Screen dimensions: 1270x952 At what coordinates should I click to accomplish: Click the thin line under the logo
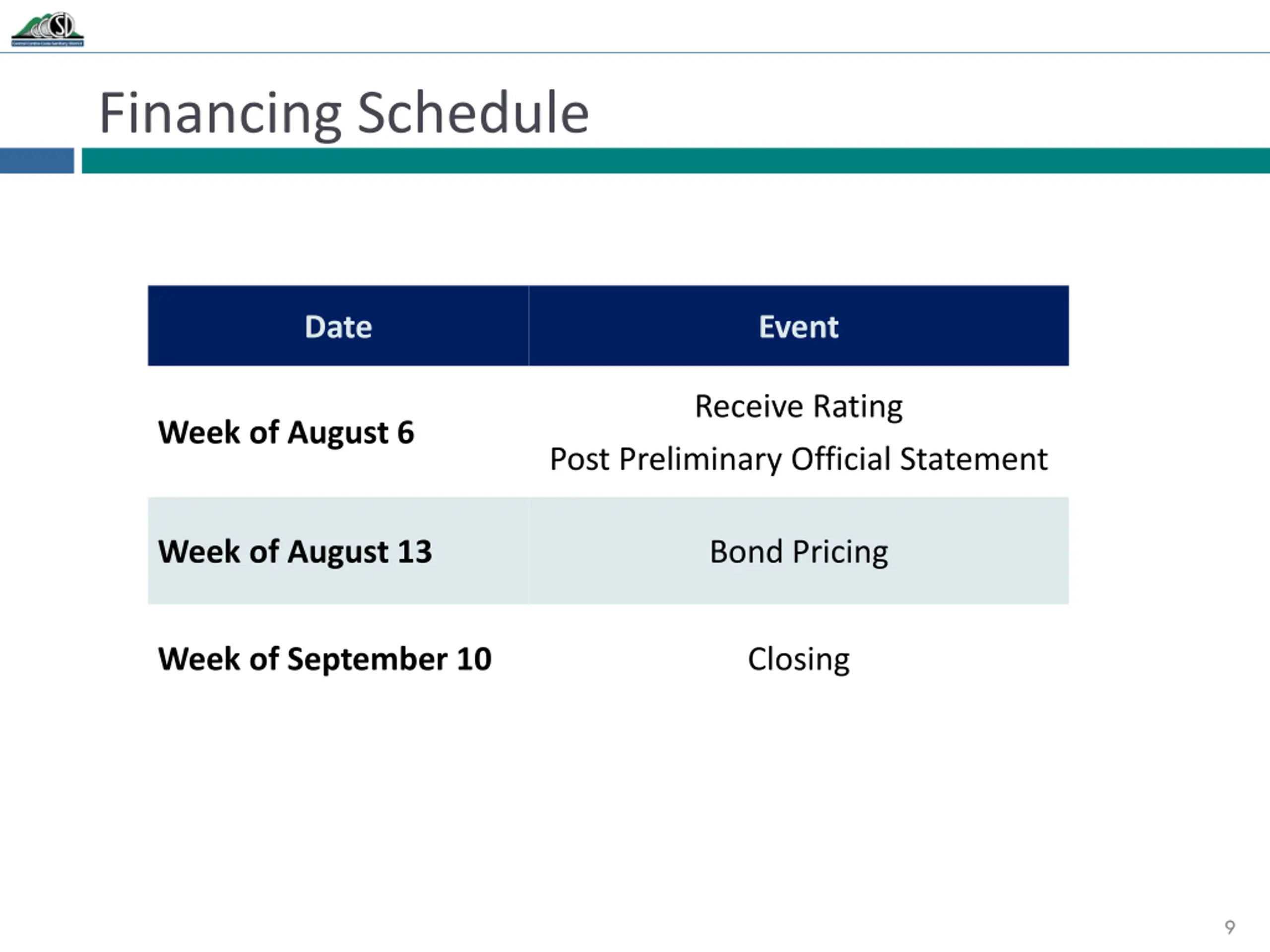[x=635, y=53]
